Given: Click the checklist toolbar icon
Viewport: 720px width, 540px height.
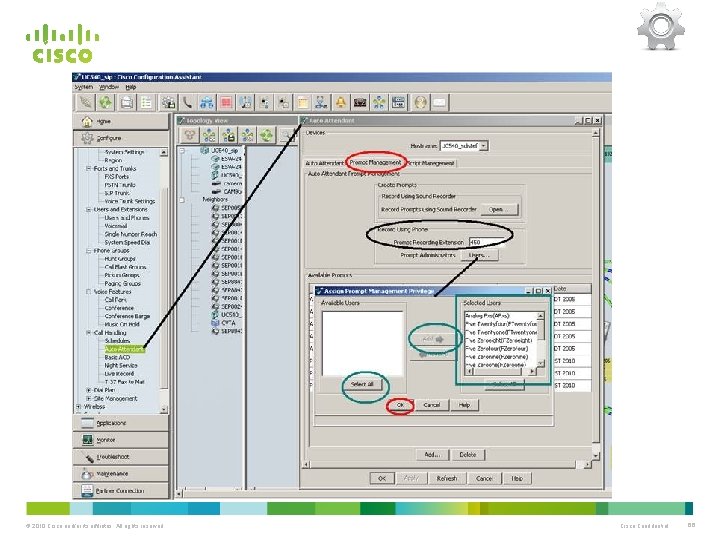Looking at the screenshot, I should [x=146, y=102].
